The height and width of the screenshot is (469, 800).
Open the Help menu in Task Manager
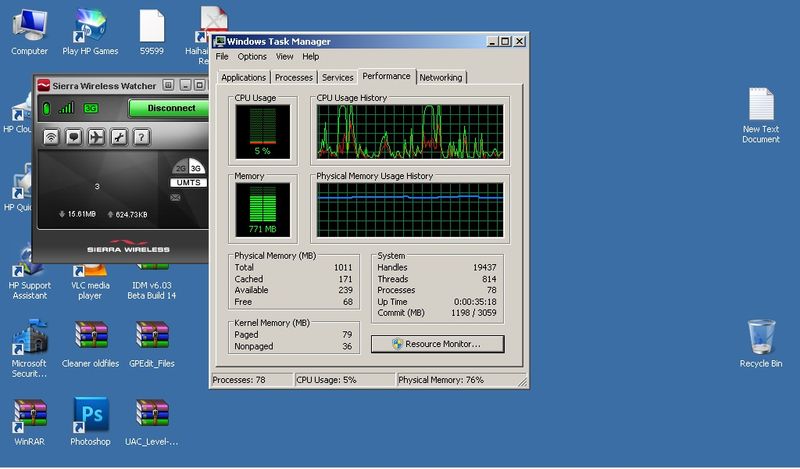(x=310, y=57)
